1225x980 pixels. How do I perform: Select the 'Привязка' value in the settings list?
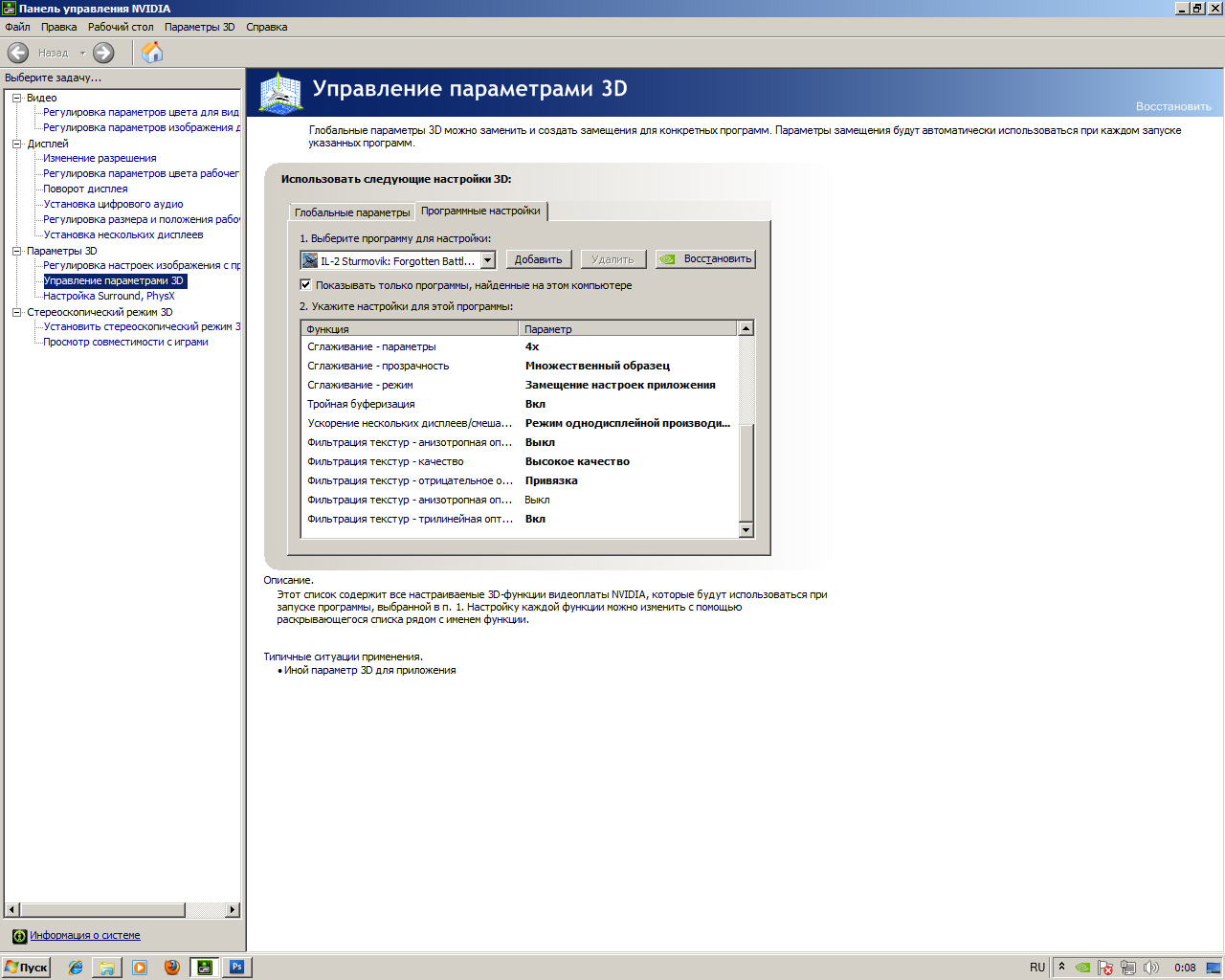tap(551, 480)
